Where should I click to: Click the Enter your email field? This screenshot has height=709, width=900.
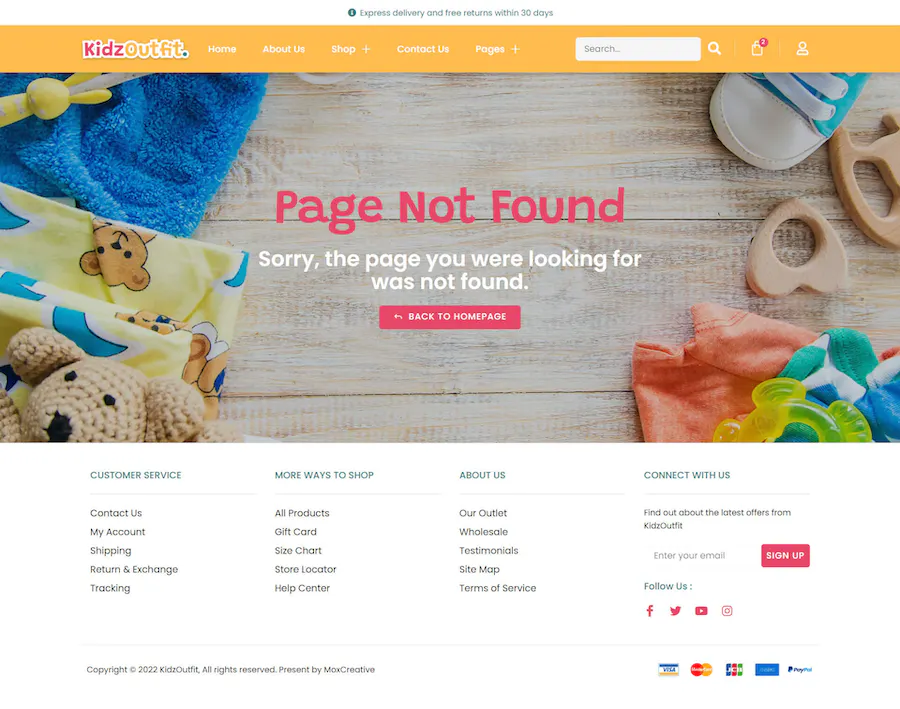click(702, 556)
